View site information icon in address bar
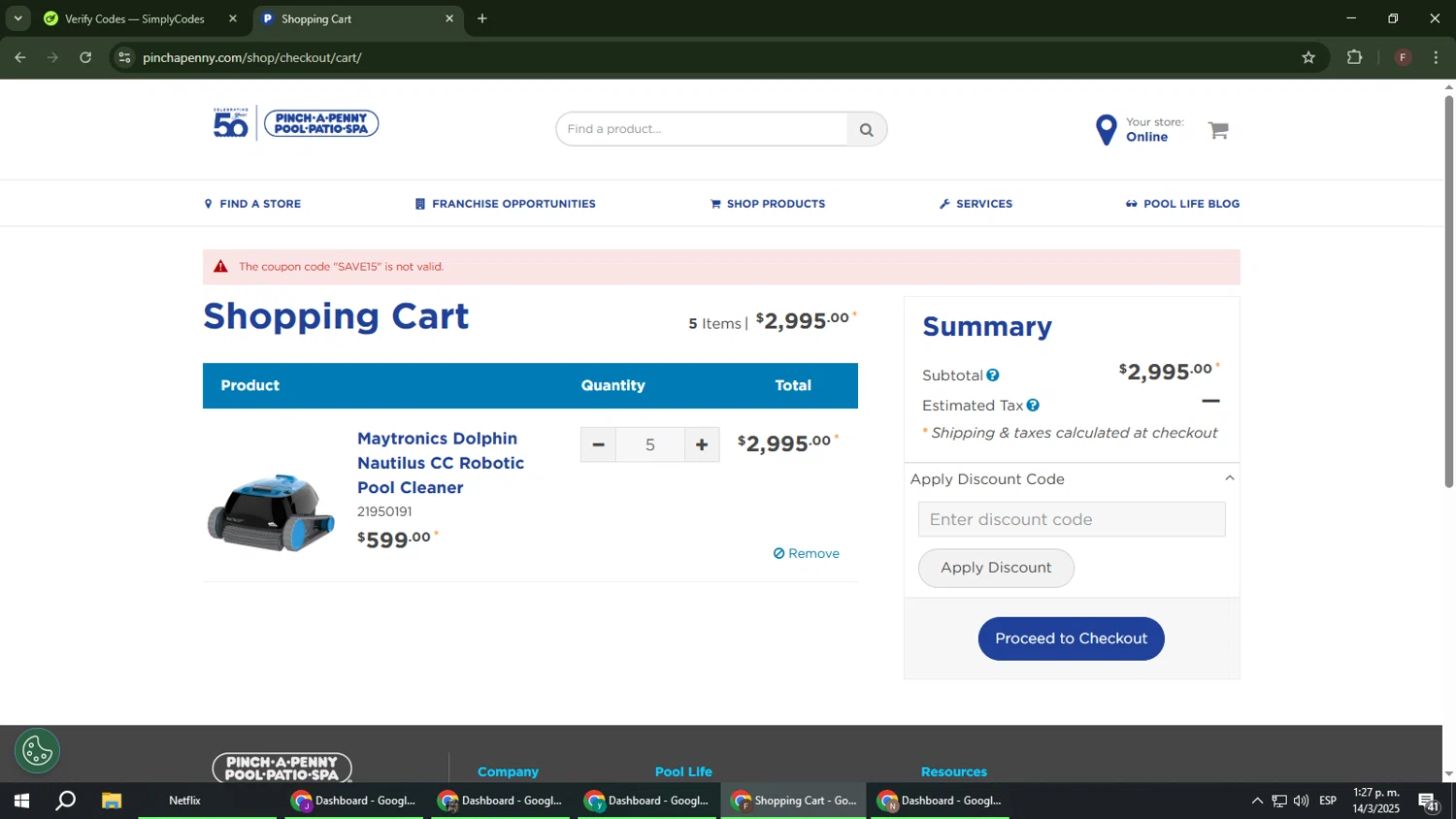1456x819 pixels. coord(123,58)
